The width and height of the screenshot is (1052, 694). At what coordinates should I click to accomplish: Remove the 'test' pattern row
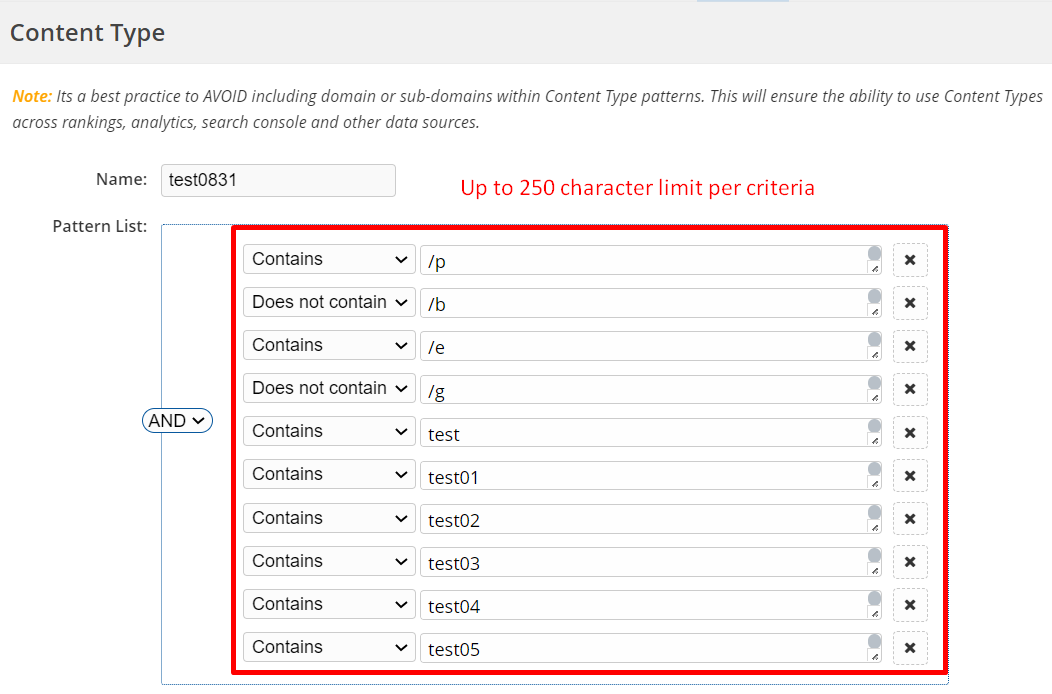[909, 432]
